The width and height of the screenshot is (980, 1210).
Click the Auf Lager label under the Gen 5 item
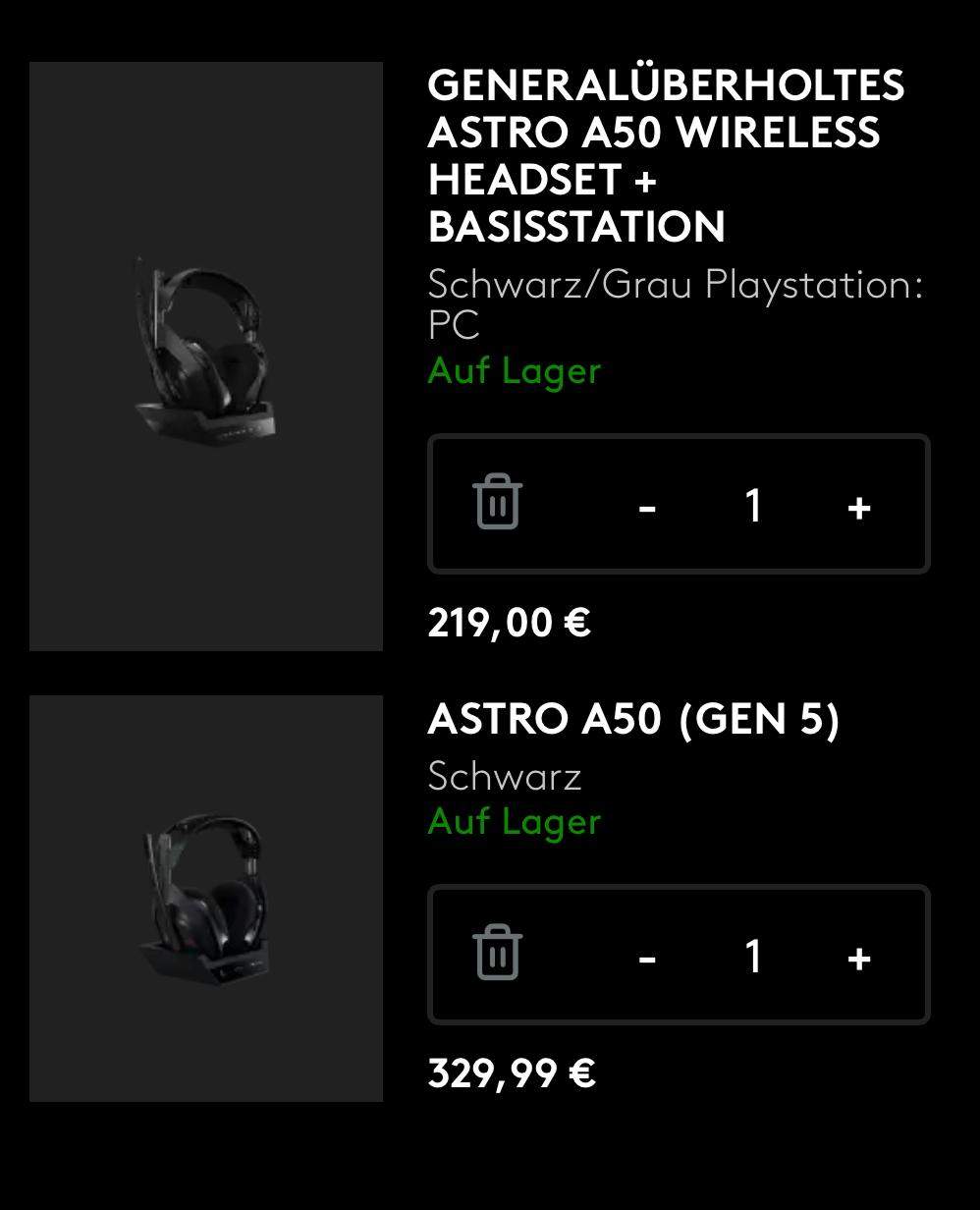pyautogui.click(x=514, y=822)
